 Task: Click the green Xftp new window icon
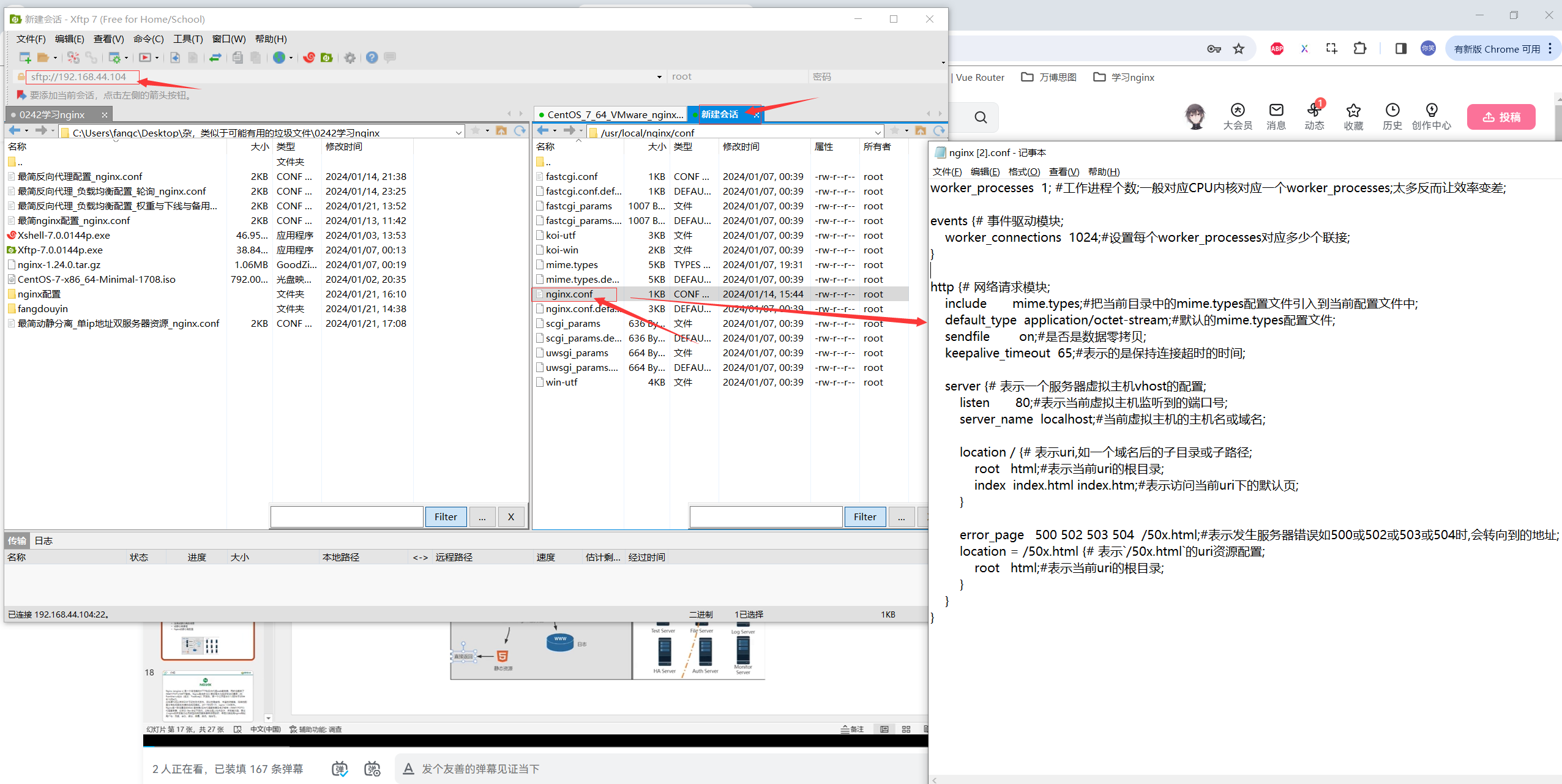tap(327, 58)
